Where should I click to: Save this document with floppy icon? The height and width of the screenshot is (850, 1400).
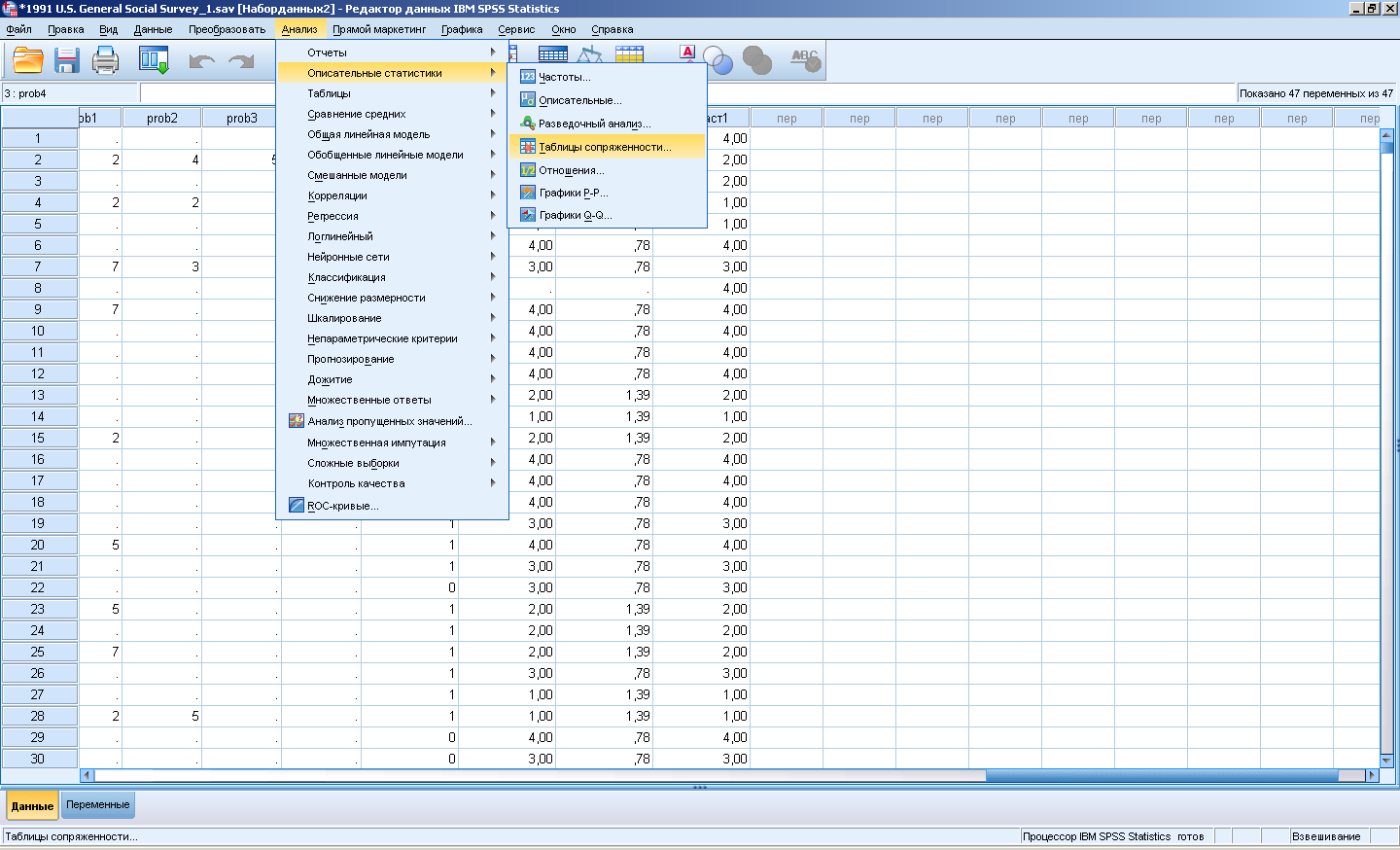click(x=67, y=61)
